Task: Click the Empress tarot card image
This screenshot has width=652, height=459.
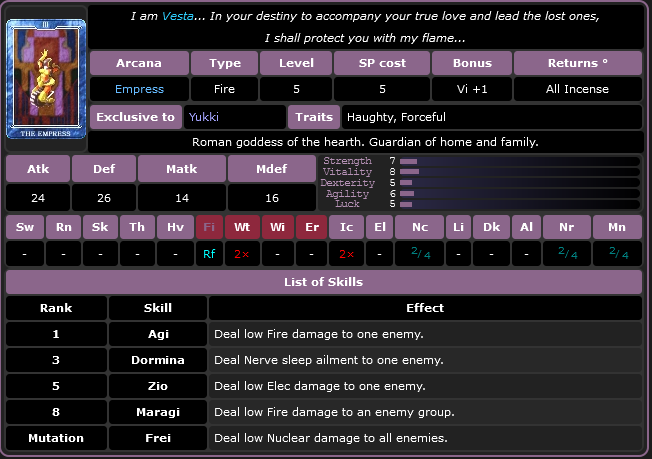Action: tap(46, 78)
